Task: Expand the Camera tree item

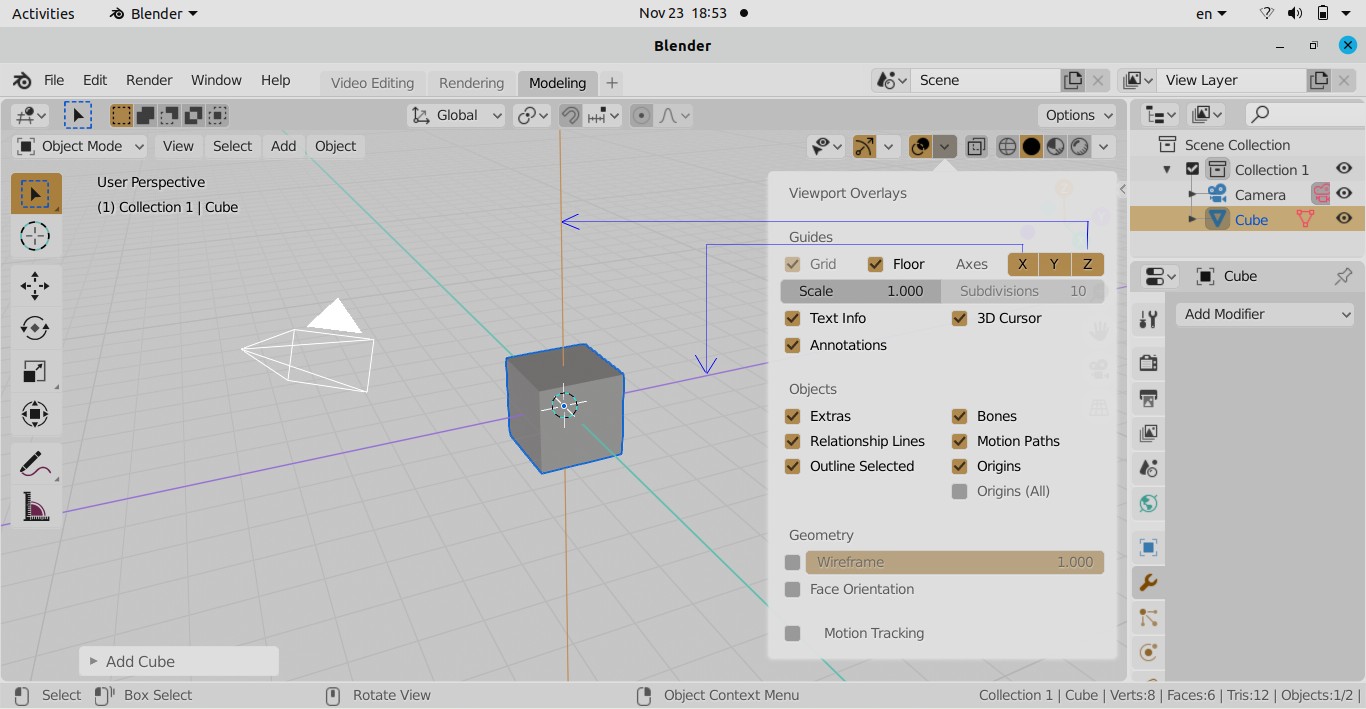Action: point(1192,194)
